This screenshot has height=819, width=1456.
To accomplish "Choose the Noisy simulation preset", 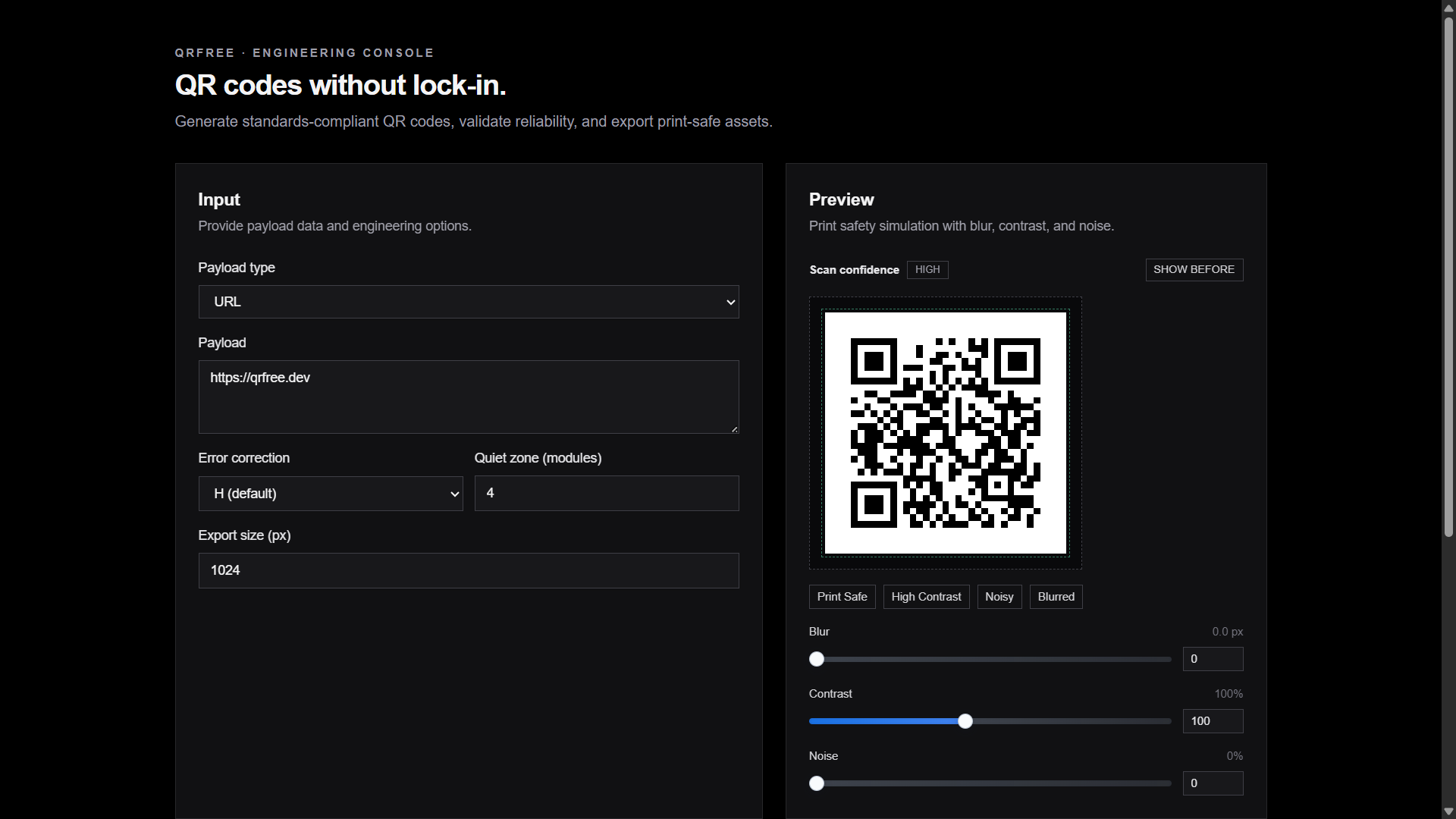I will (999, 596).
